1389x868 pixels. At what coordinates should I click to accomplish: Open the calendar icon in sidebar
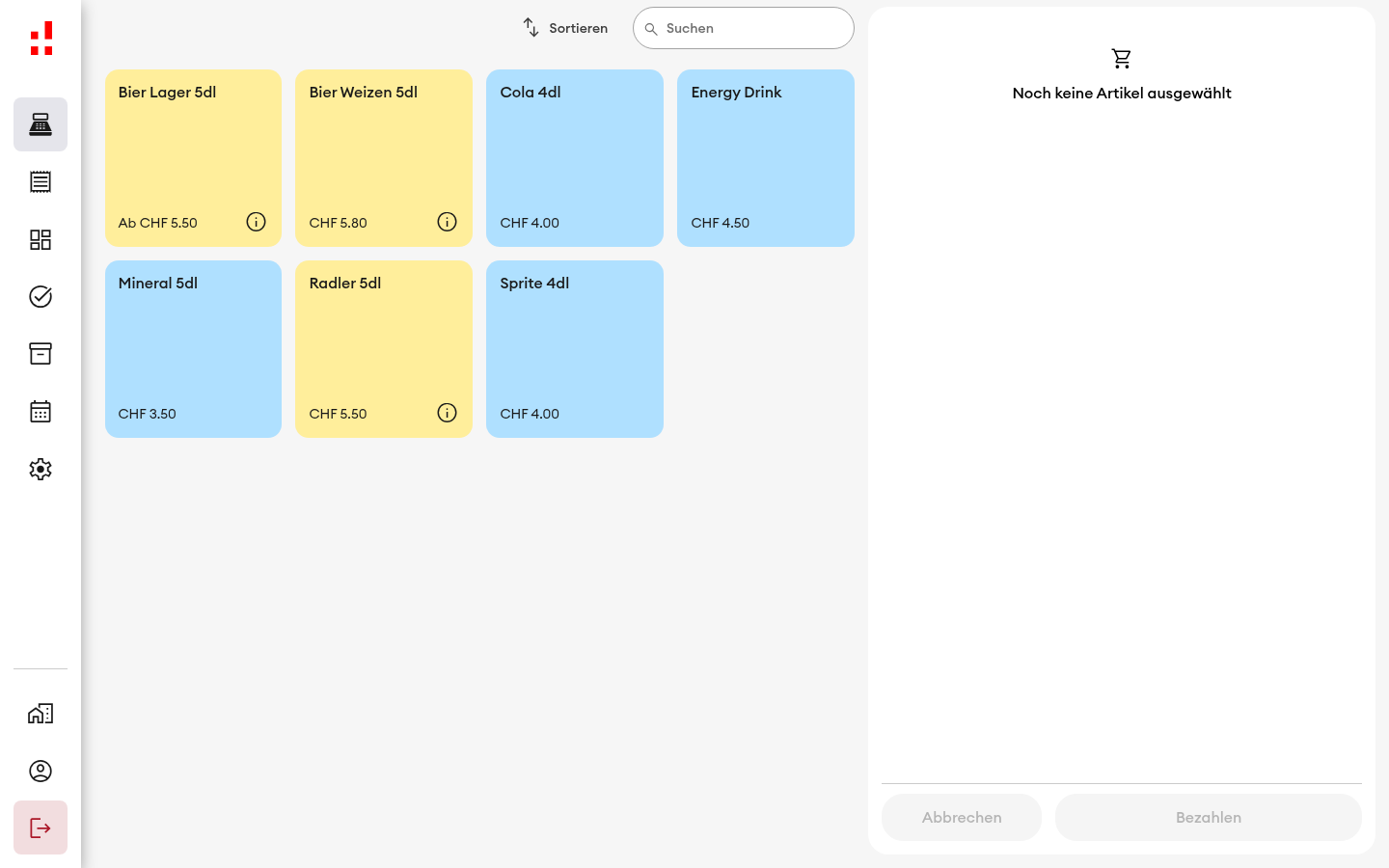[41, 412]
